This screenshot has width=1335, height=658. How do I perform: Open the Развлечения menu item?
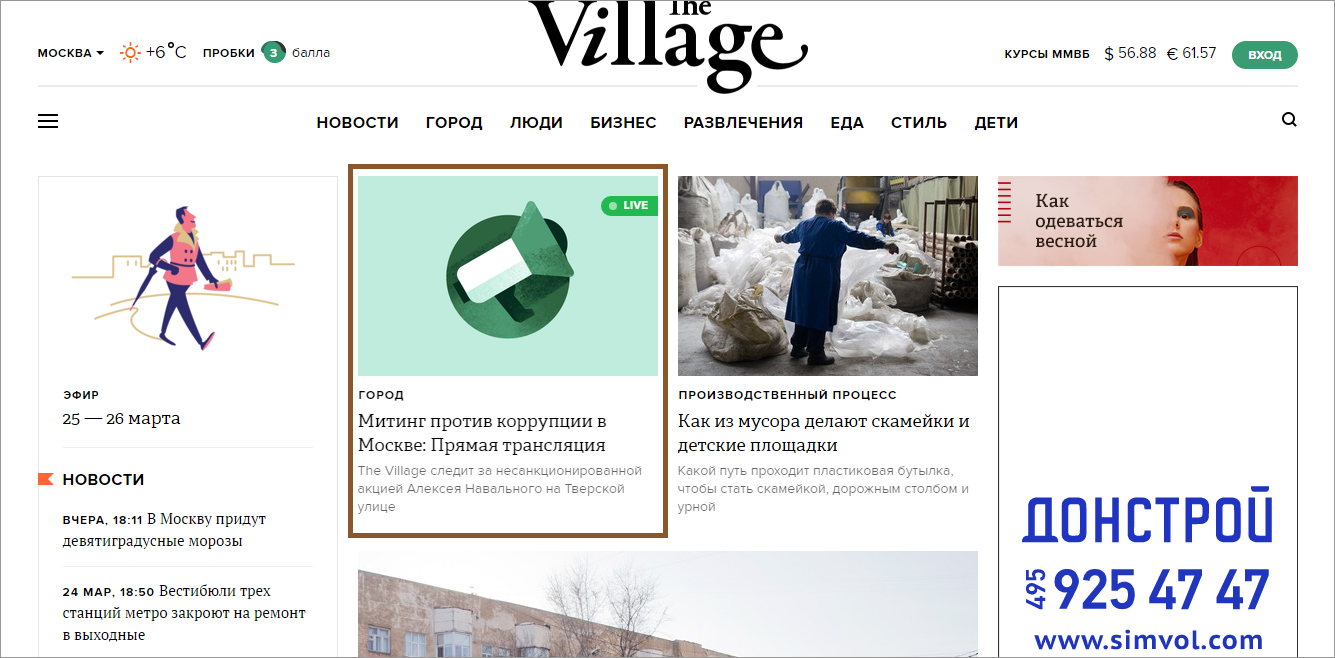743,122
